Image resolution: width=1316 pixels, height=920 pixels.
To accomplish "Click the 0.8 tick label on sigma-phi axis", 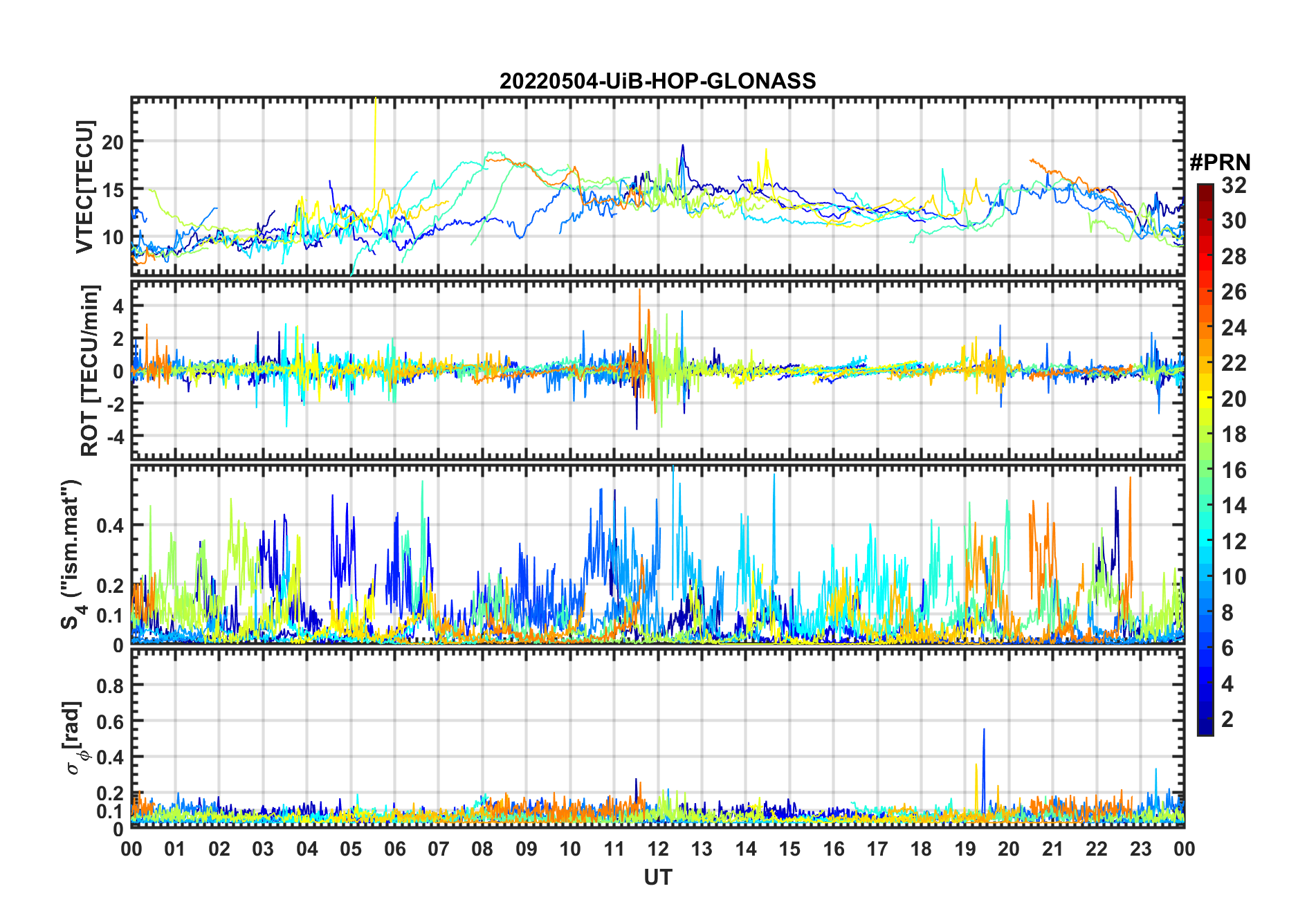I will point(111,686).
